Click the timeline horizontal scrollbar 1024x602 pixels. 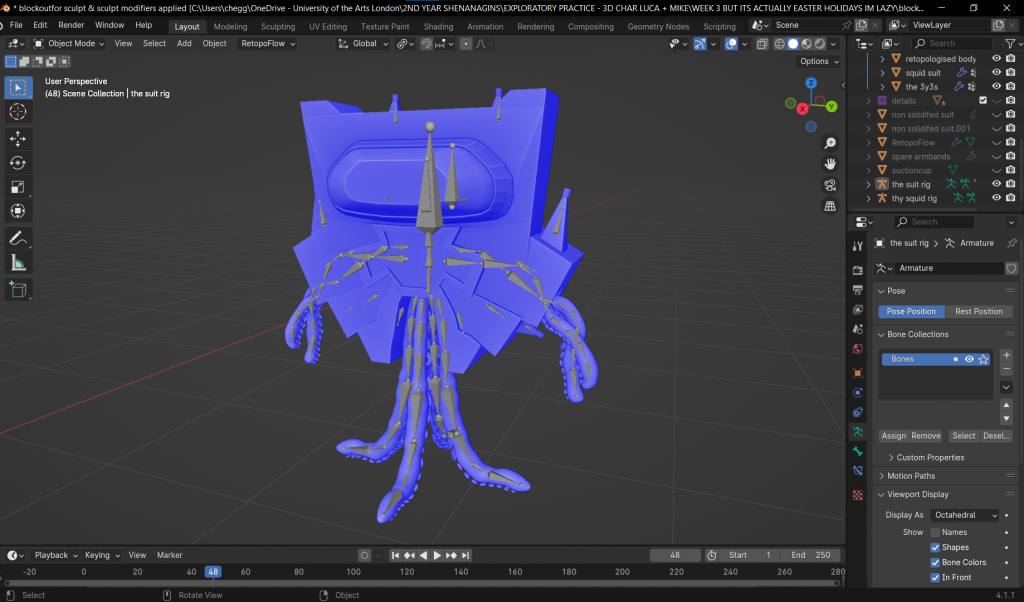click(x=423, y=583)
